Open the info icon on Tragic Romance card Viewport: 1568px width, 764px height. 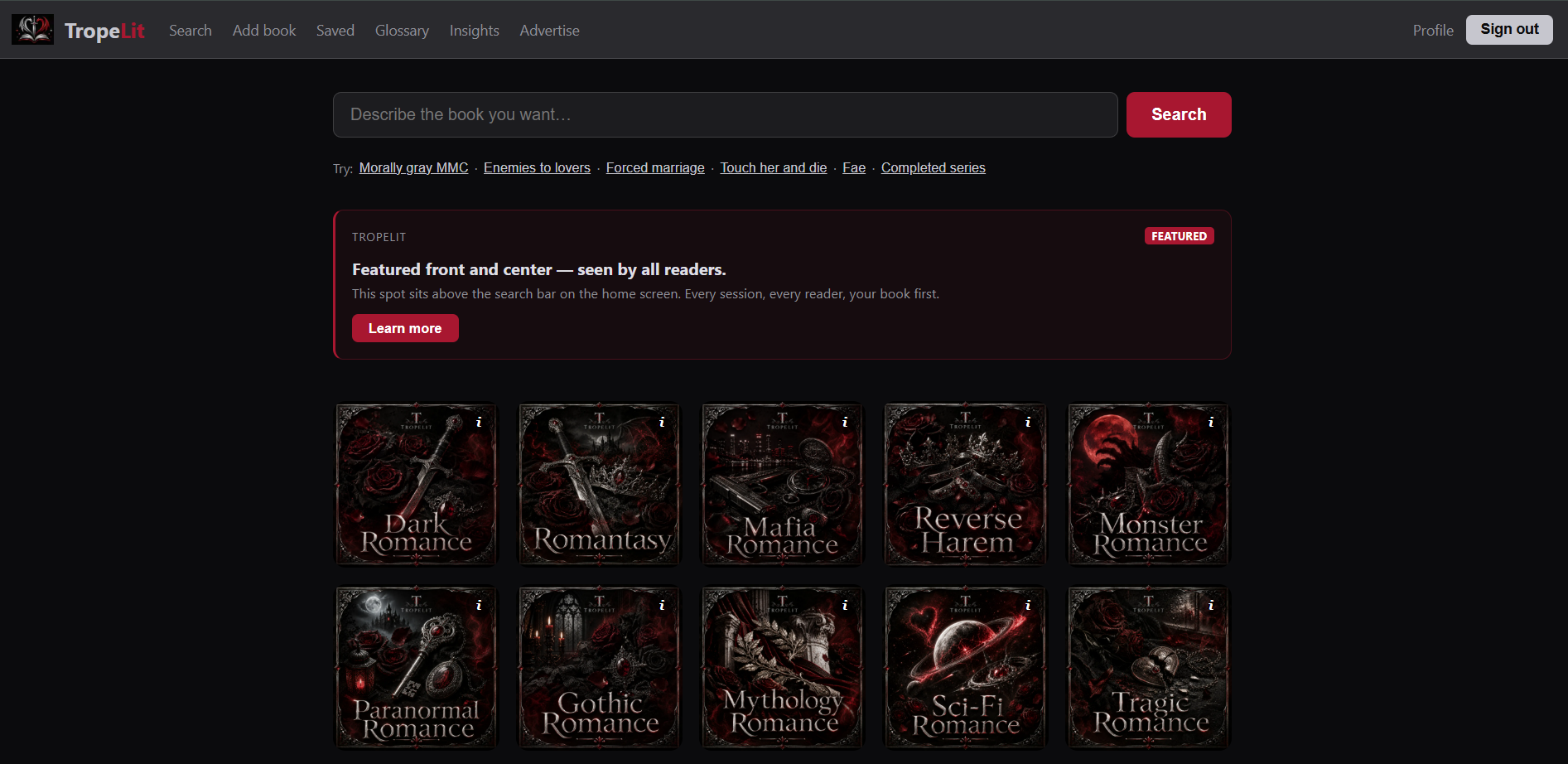tap(1211, 605)
